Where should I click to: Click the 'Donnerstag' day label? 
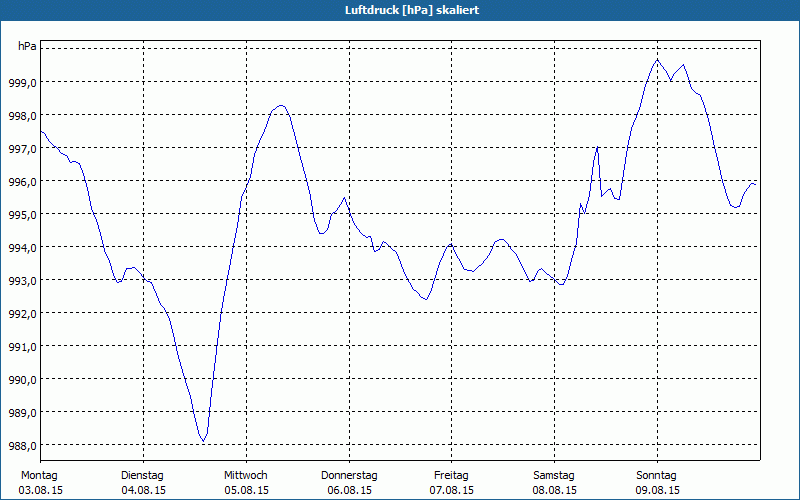coord(349,476)
